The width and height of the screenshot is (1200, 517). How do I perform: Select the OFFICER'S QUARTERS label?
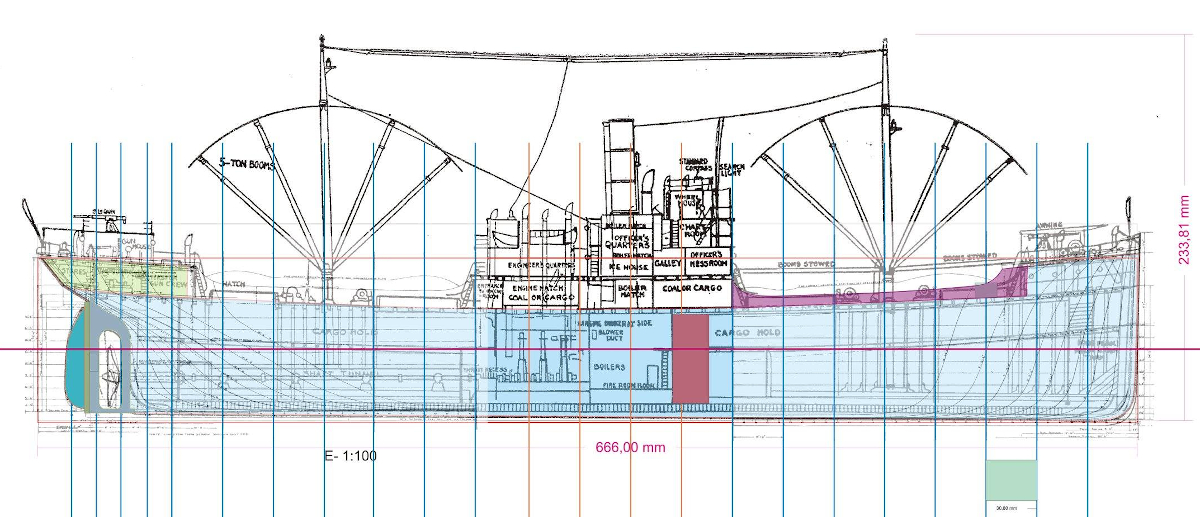click(x=628, y=240)
